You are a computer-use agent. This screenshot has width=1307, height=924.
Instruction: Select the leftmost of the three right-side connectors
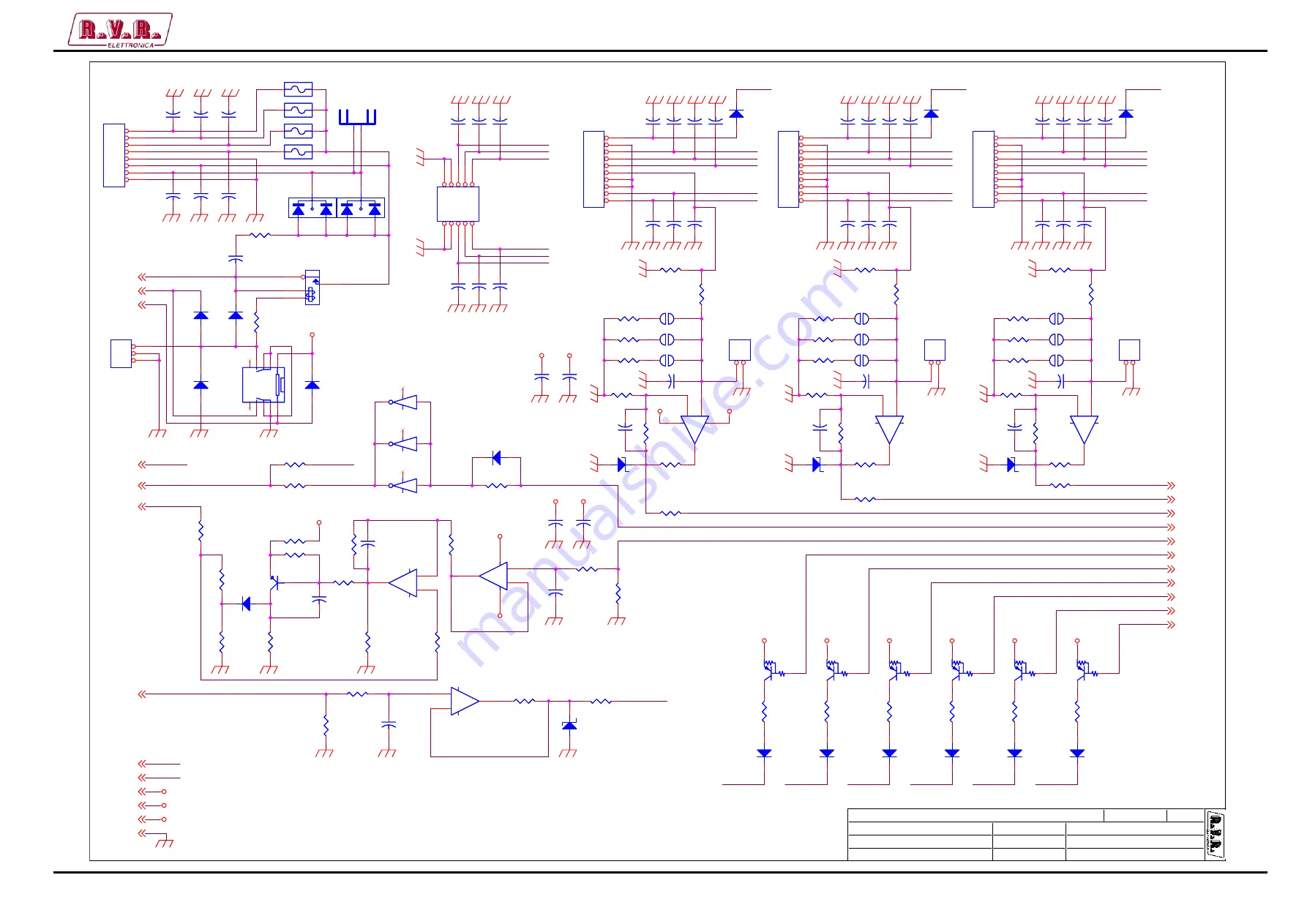point(593,169)
